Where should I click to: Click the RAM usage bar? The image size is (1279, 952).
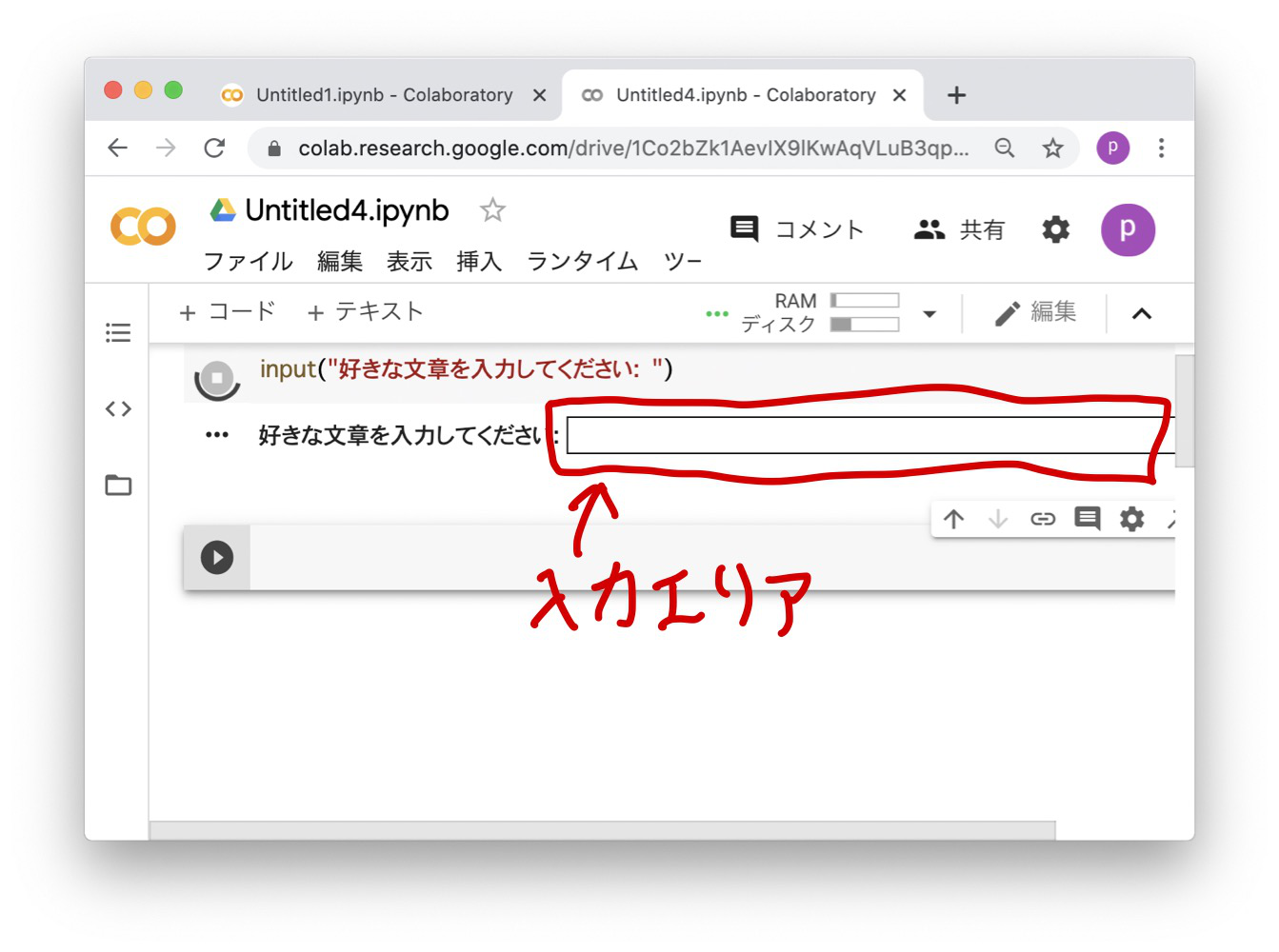point(865,300)
